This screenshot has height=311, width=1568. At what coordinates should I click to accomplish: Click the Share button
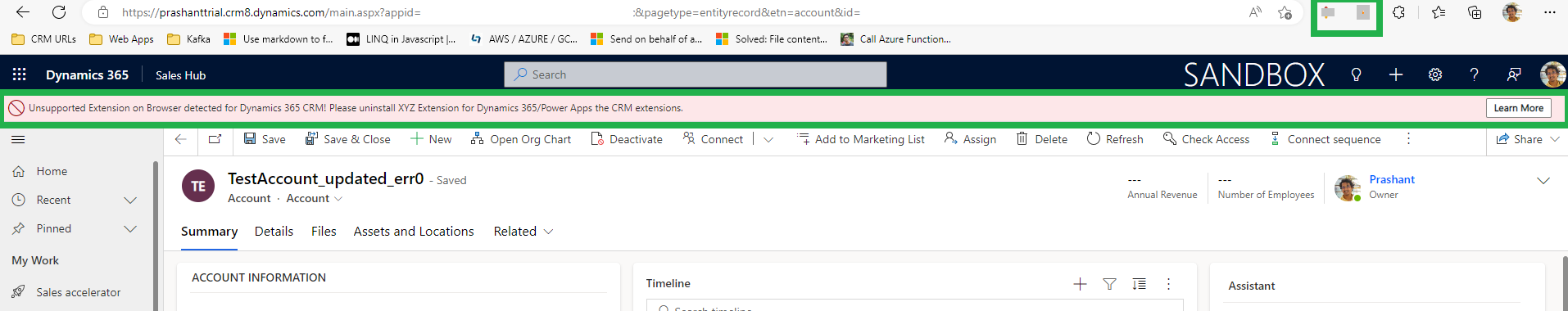tap(1519, 139)
